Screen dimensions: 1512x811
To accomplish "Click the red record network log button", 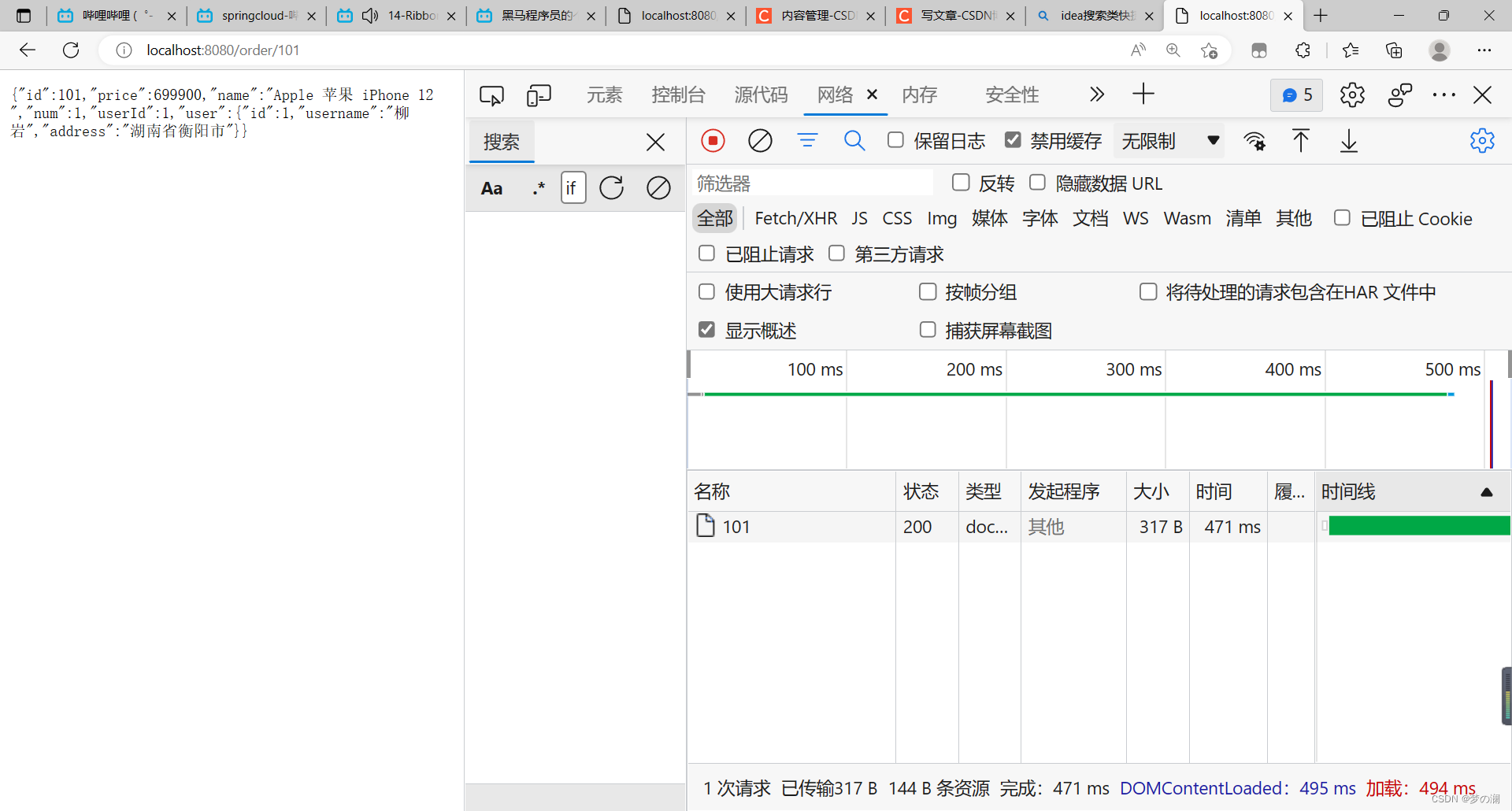I will click(x=713, y=141).
